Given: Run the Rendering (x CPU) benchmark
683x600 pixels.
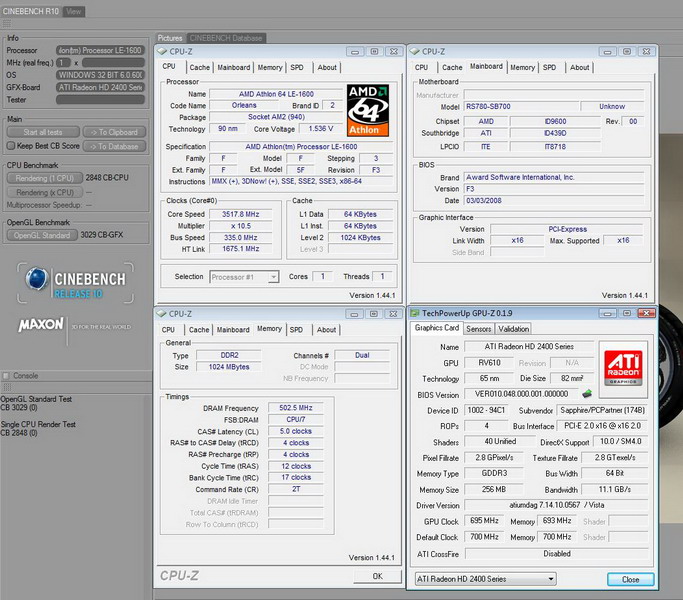Looking at the screenshot, I should 45,192.
